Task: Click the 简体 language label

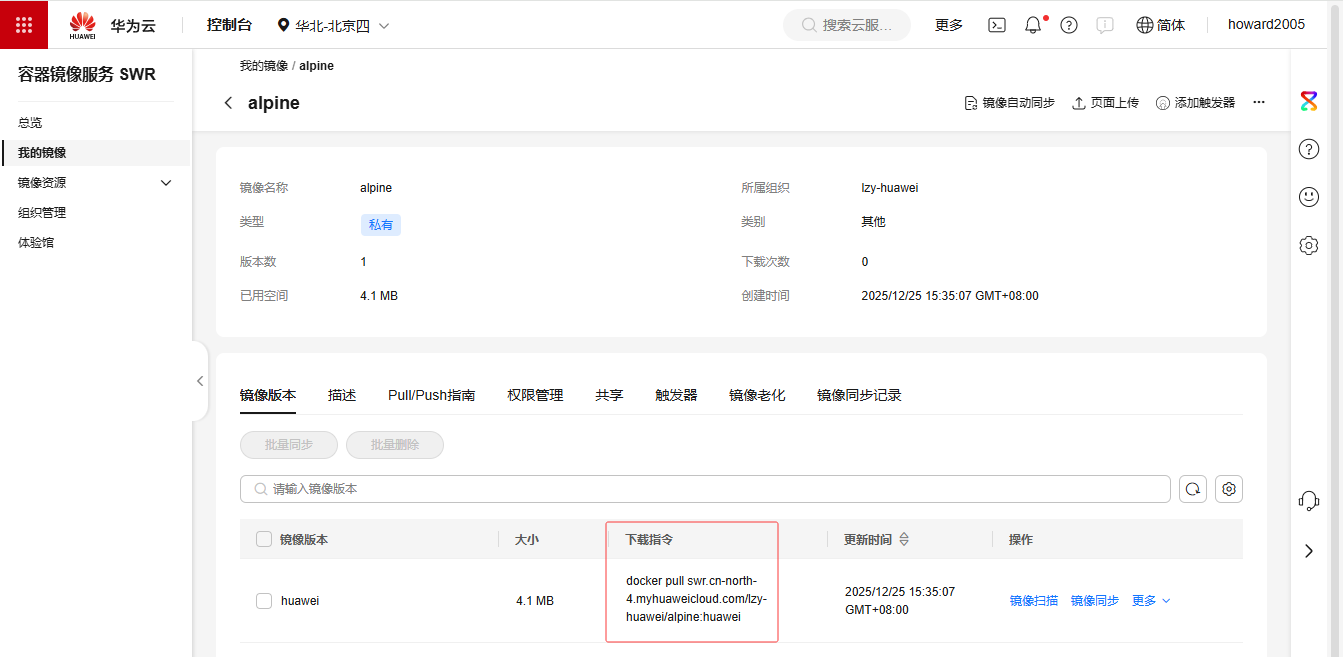Action: click(1171, 25)
